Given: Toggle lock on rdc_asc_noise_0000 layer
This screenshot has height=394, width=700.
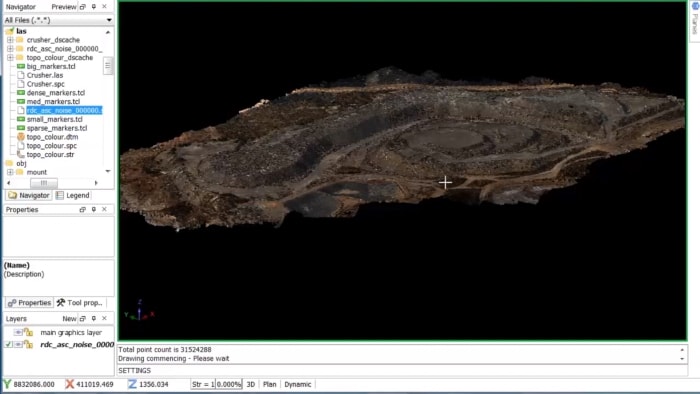Looking at the screenshot, I should coord(29,344).
